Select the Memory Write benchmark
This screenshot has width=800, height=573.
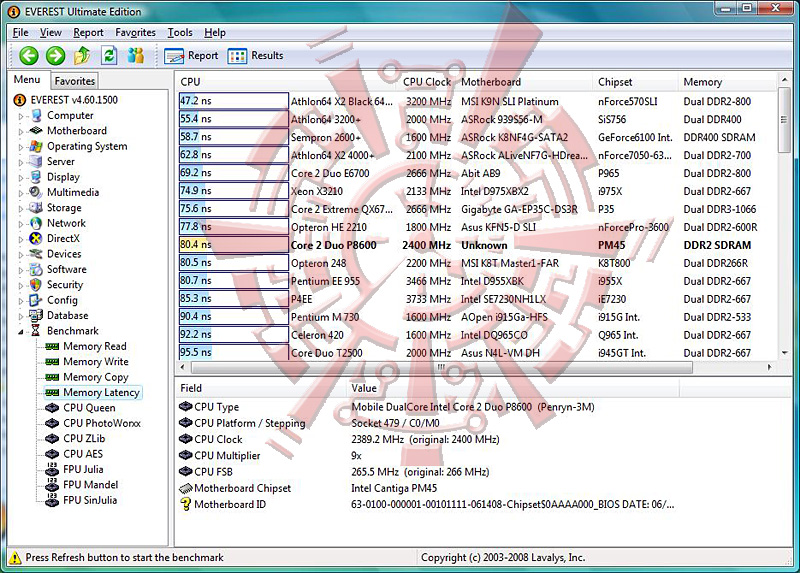click(96, 362)
